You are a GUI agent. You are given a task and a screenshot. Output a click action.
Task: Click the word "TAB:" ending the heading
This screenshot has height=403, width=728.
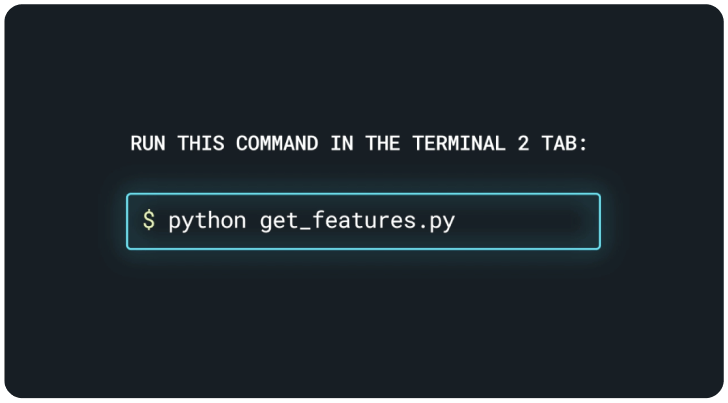[566, 143]
